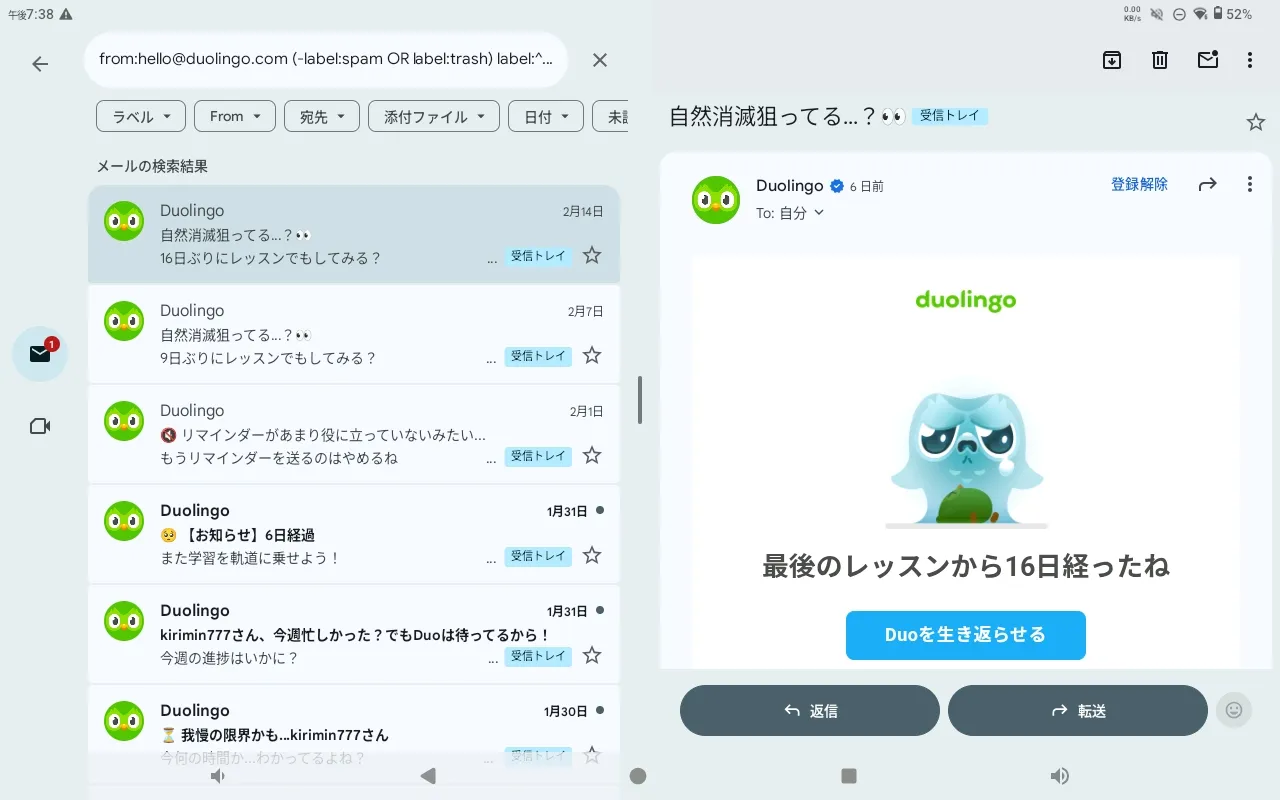Select the partially visible 未読 filter chip
The image size is (1280, 800).
611,116
